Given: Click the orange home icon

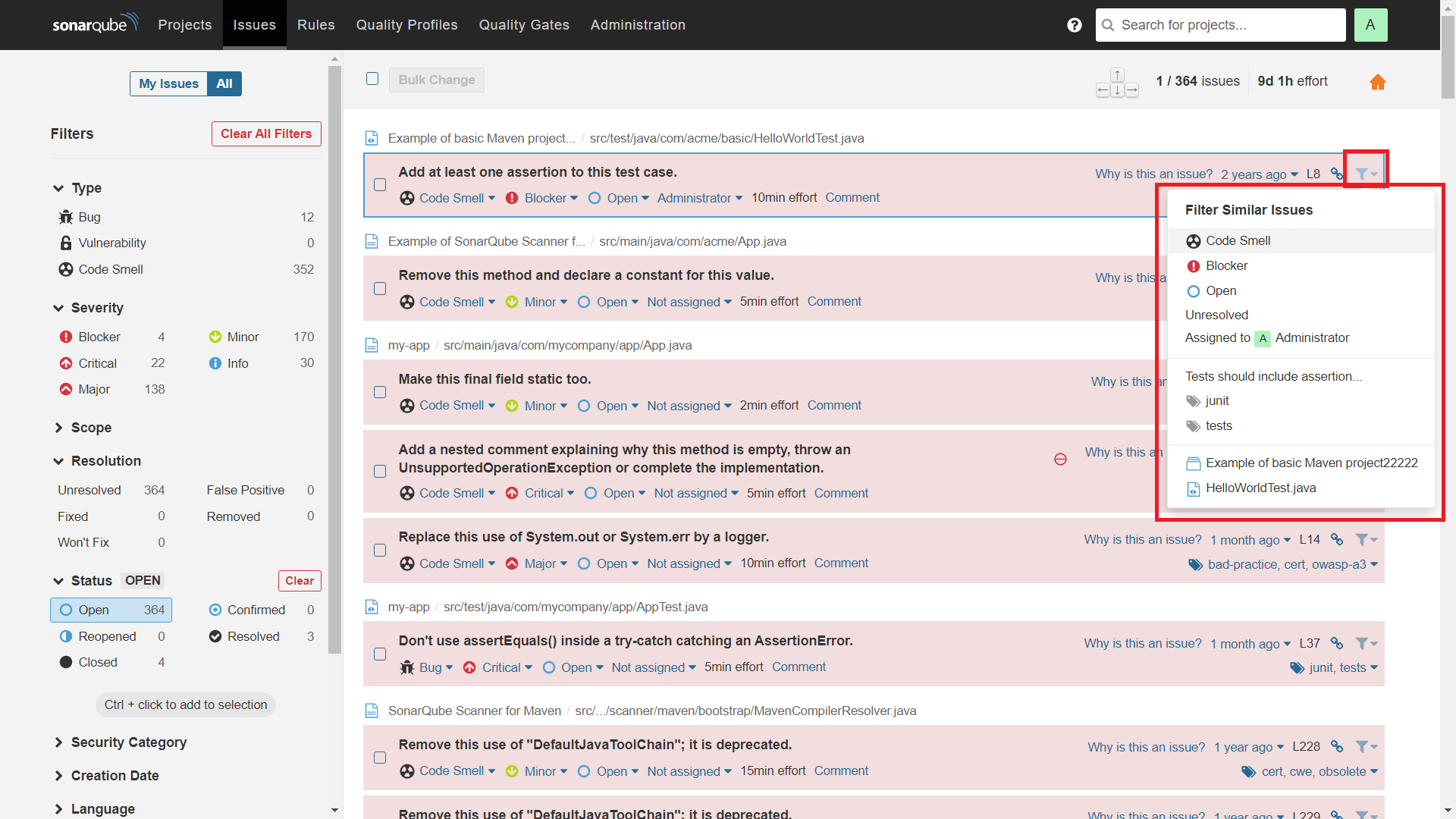Looking at the screenshot, I should 1378,82.
